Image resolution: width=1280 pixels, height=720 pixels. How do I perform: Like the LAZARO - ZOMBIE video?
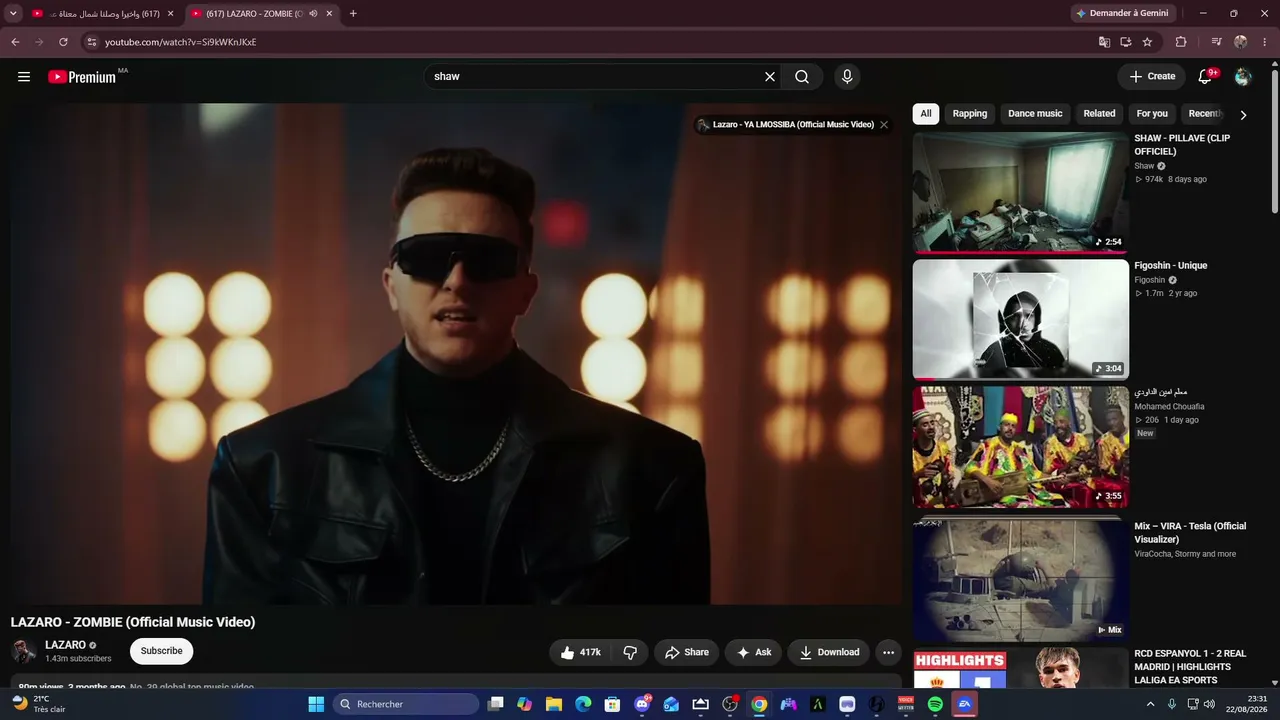[x=580, y=652]
